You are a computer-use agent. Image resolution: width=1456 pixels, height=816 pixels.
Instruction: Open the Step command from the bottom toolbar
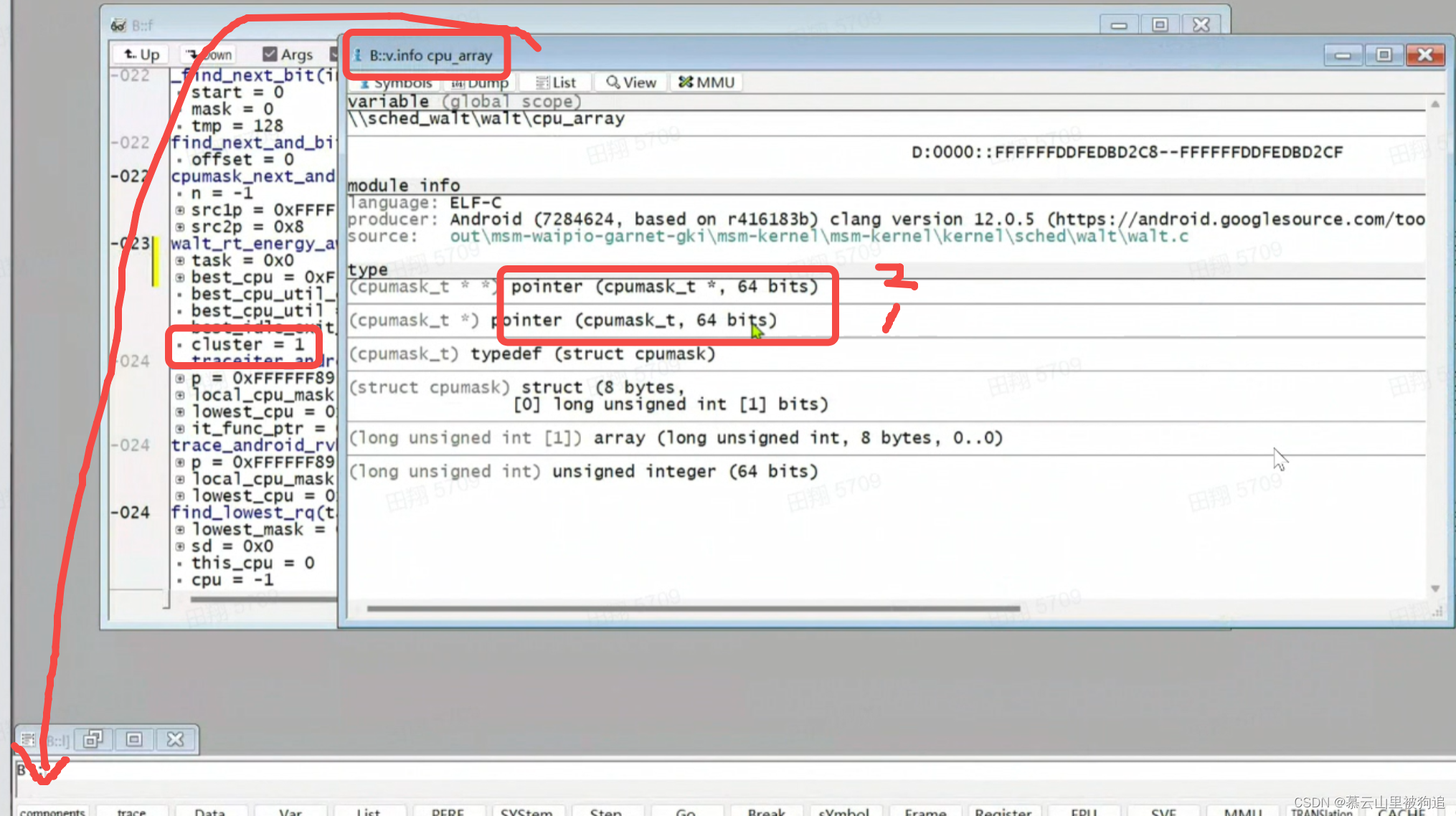[607, 811]
